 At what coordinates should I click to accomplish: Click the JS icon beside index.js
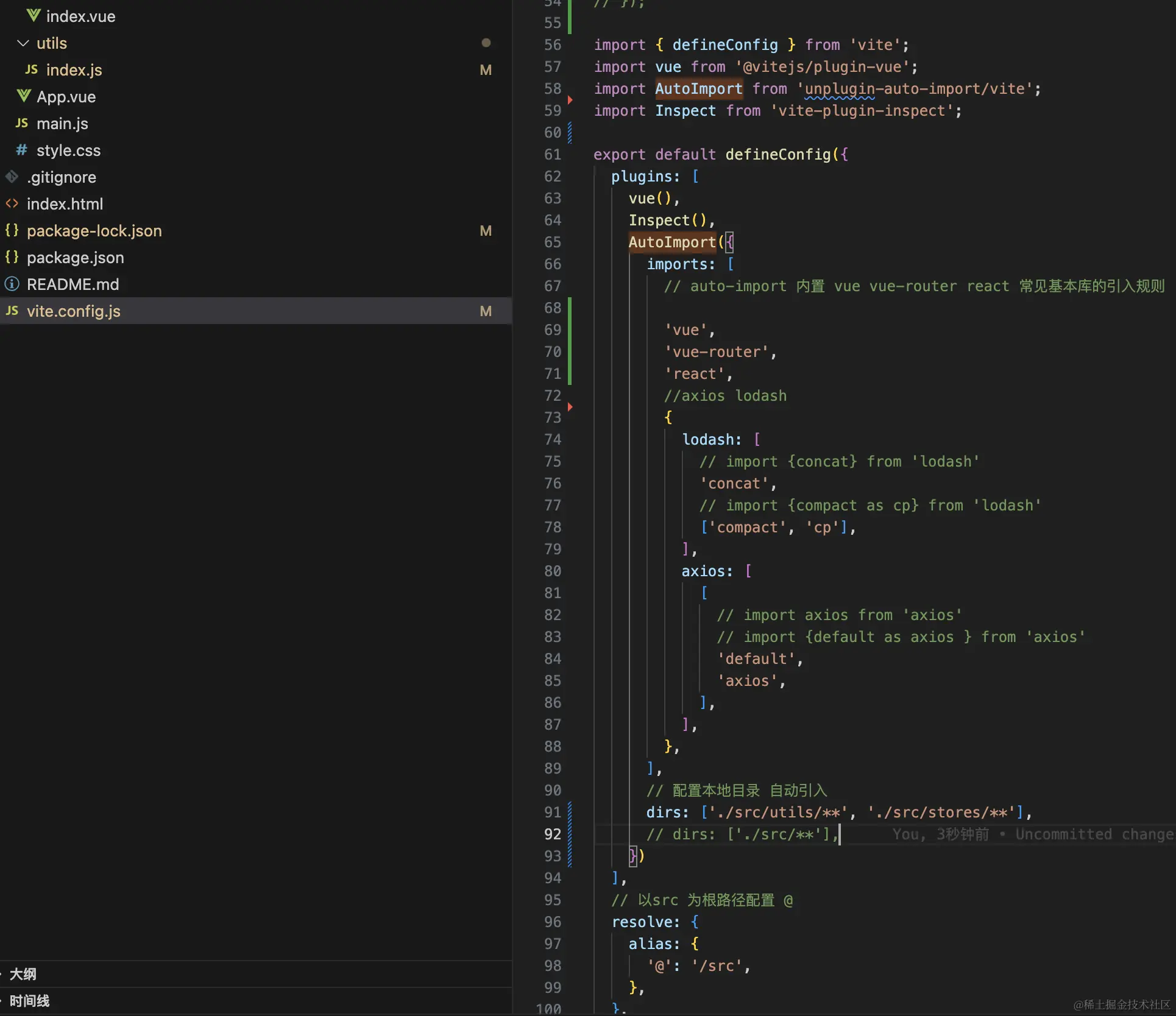[32, 69]
